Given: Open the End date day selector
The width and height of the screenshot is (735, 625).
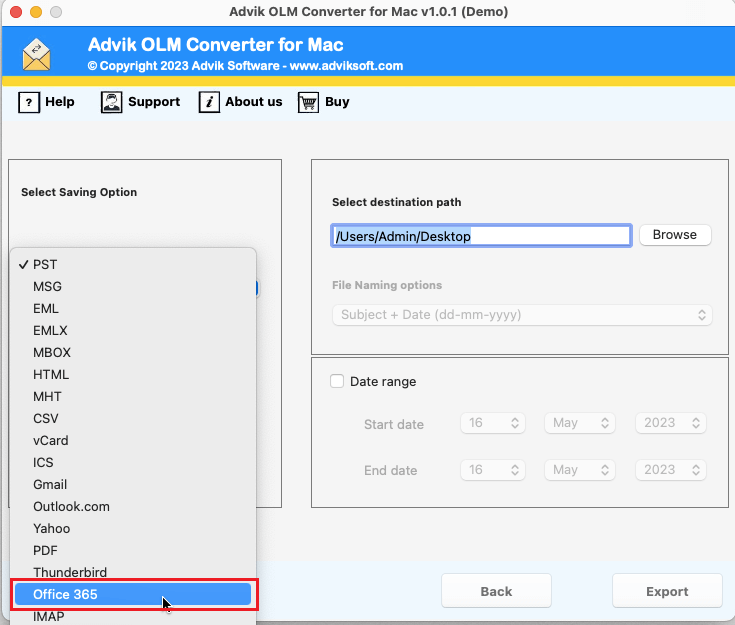Looking at the screenshot, I should tap(493, 470).
